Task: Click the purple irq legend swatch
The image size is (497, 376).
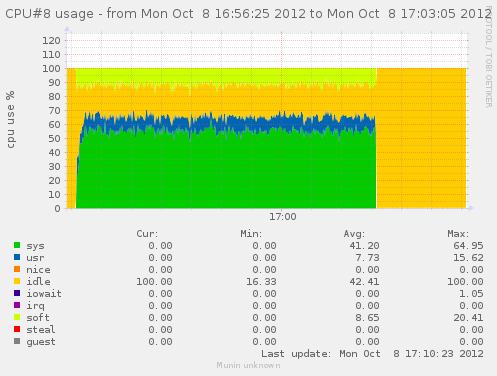Action: pyautogui.click(x=17, y=305)
